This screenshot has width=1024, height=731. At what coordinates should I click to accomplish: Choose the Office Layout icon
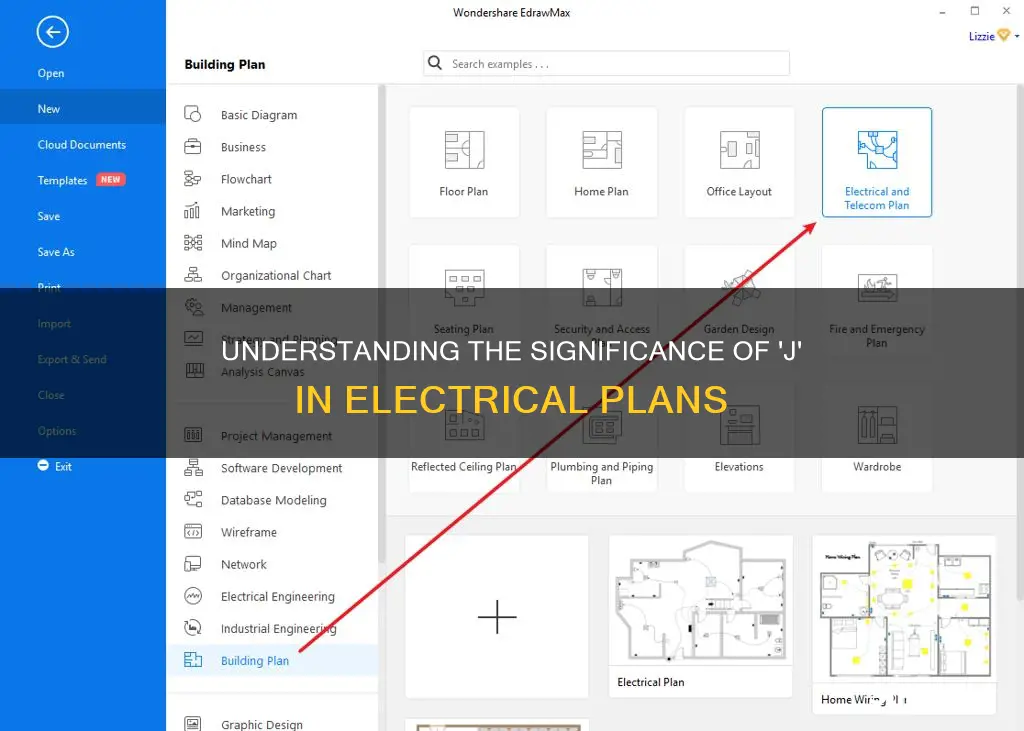pyautogui.click(x=739, y=150)
